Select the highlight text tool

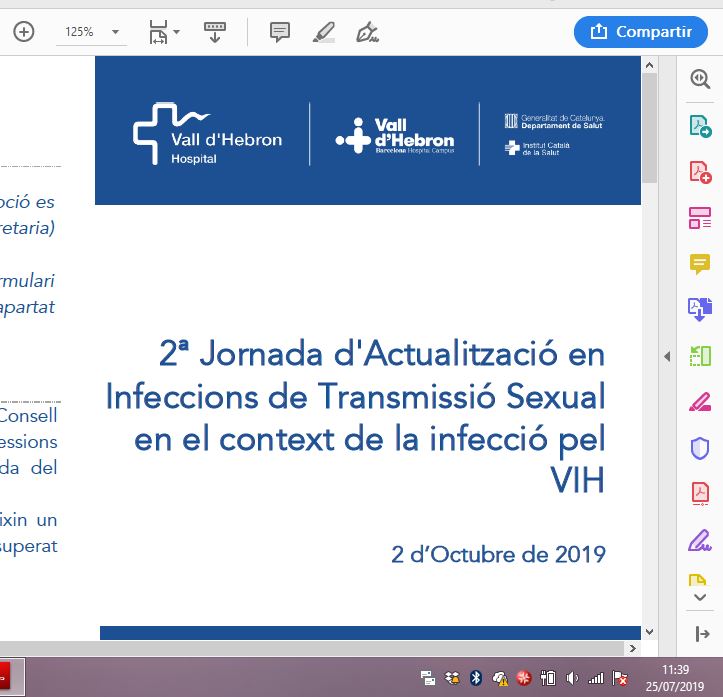(323, 32)
